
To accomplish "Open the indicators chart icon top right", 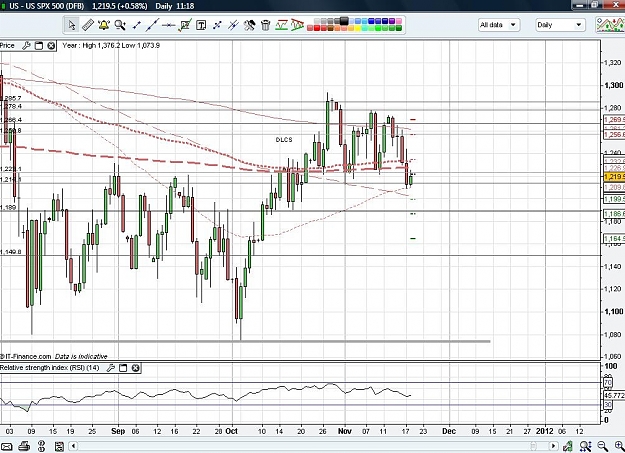I will pos(610,25).
